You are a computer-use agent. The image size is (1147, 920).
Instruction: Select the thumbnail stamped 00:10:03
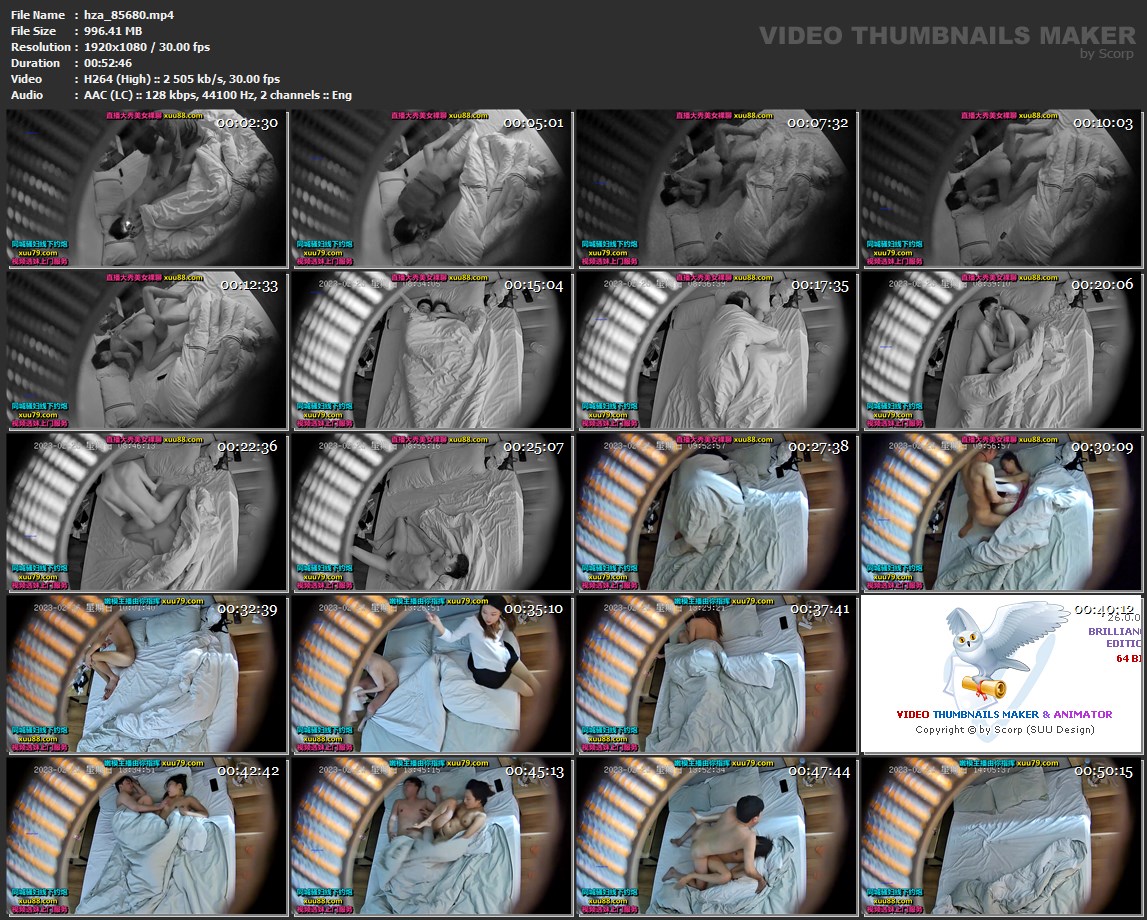(1001, 188)
